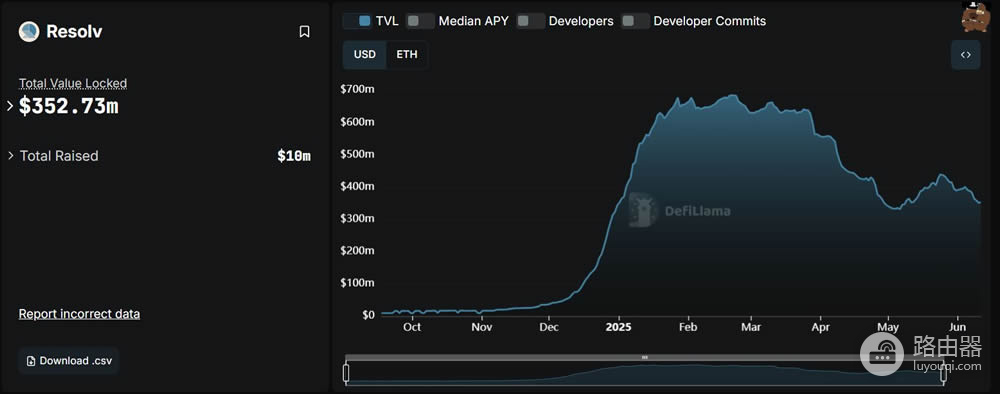Open the embed chart code button
Screen dimensions: 1000x394
[x=966, y=55]
